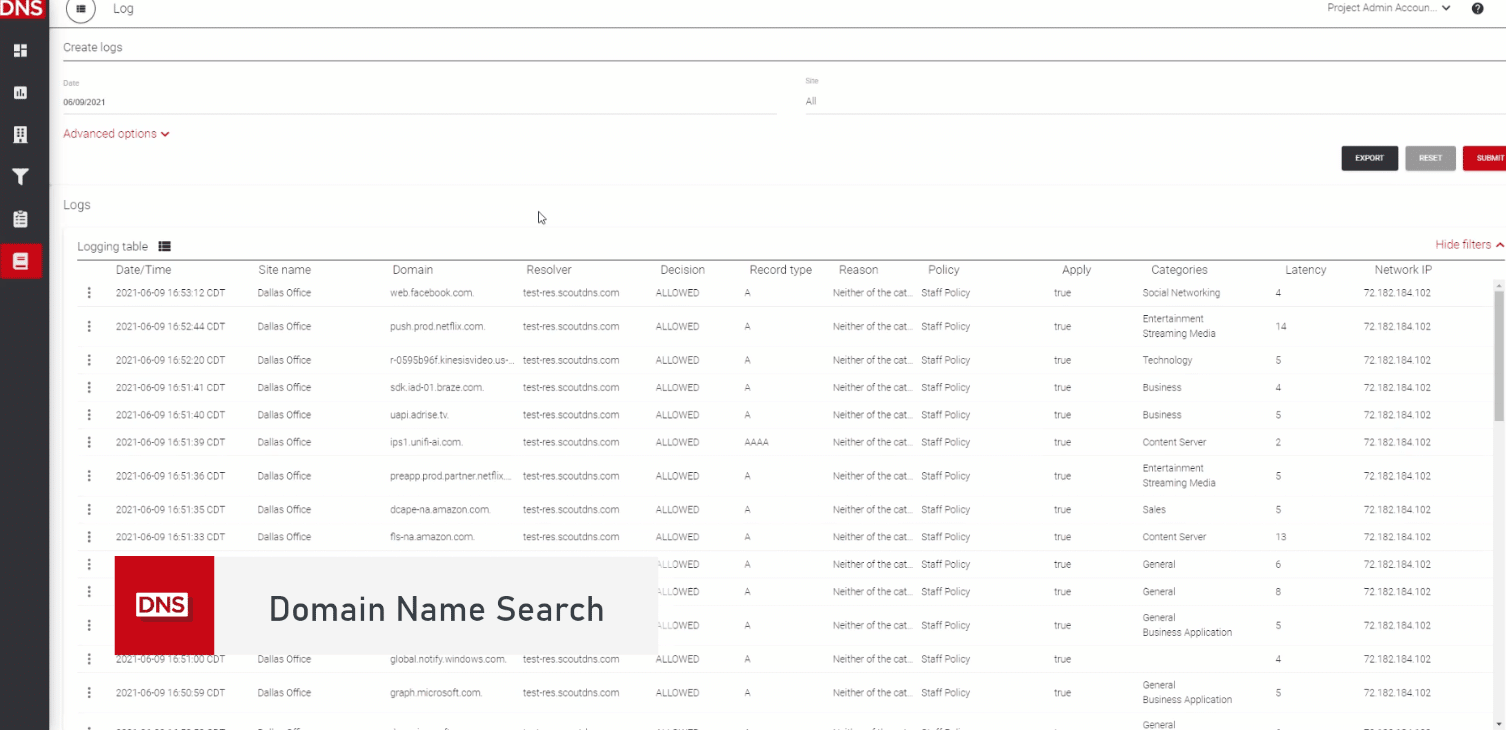The image size is (1506, 730).
Task: Select the ips1.unifi-ai.com. domain cell
Action: coord(426,442)
